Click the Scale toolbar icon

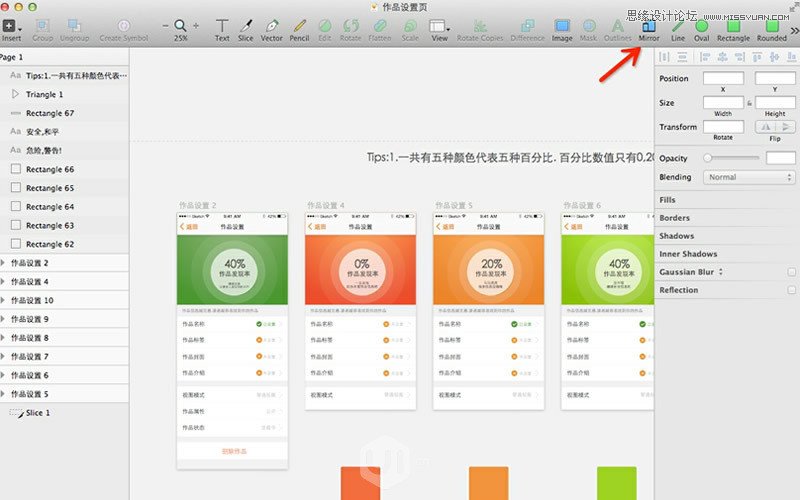pos(410,26)
